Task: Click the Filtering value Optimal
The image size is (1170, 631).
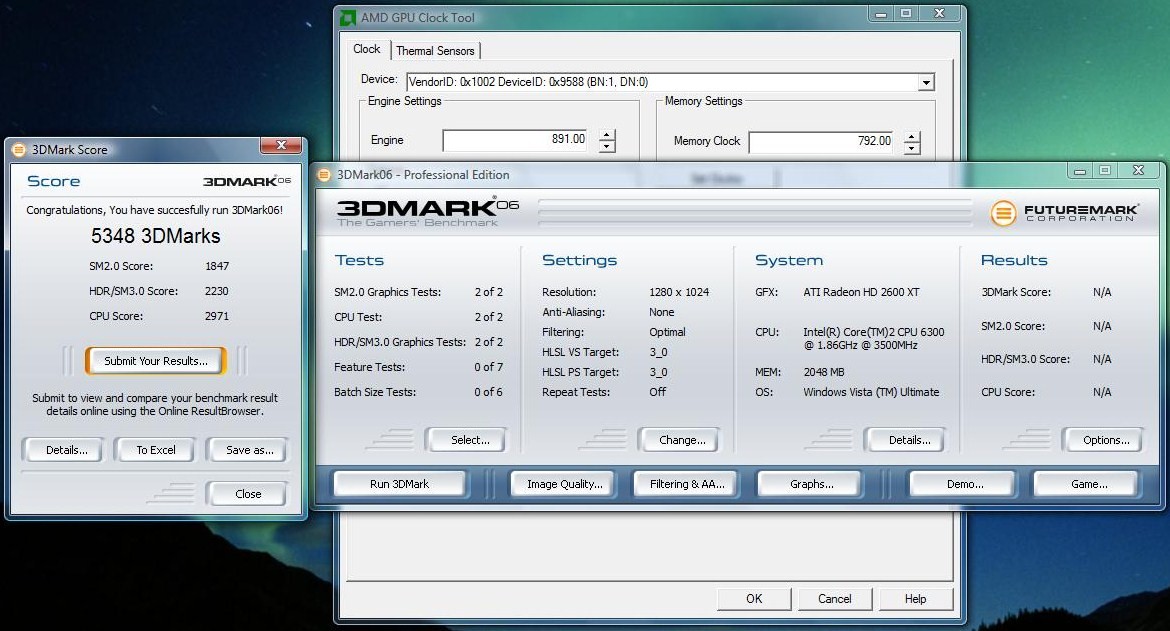Action: pos(667,333)
